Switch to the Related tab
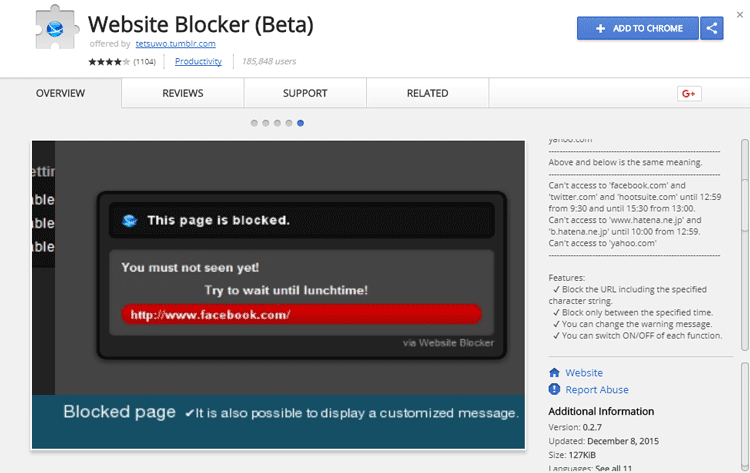Screen dimensions: 750x473 pos(428,93)
